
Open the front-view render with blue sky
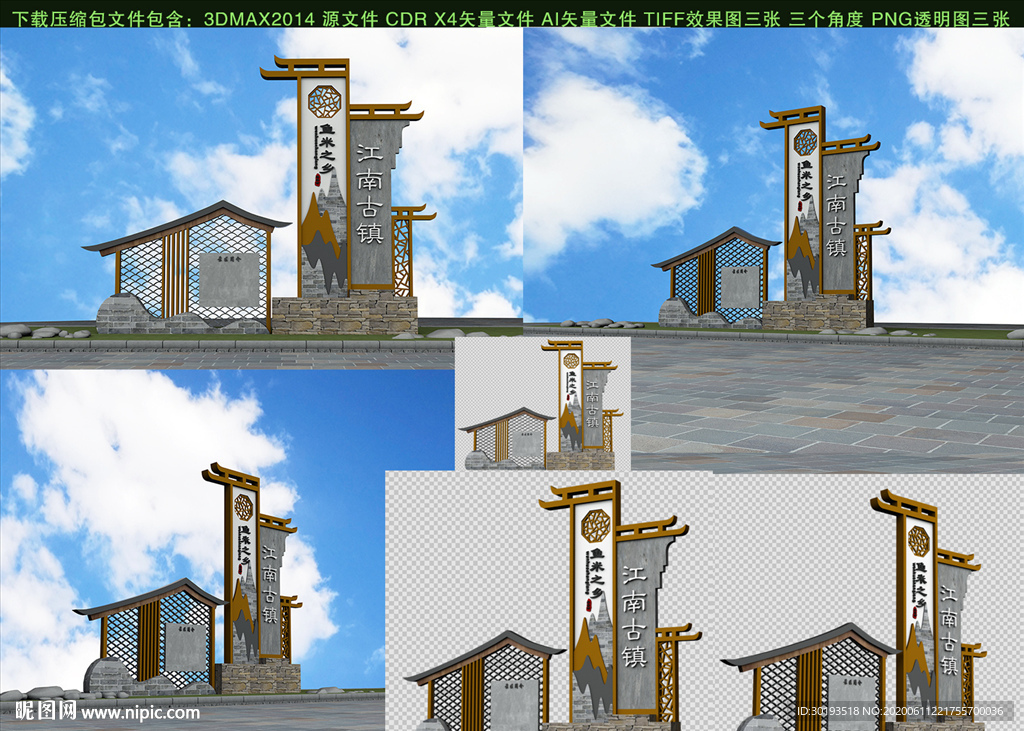(261, 199)
